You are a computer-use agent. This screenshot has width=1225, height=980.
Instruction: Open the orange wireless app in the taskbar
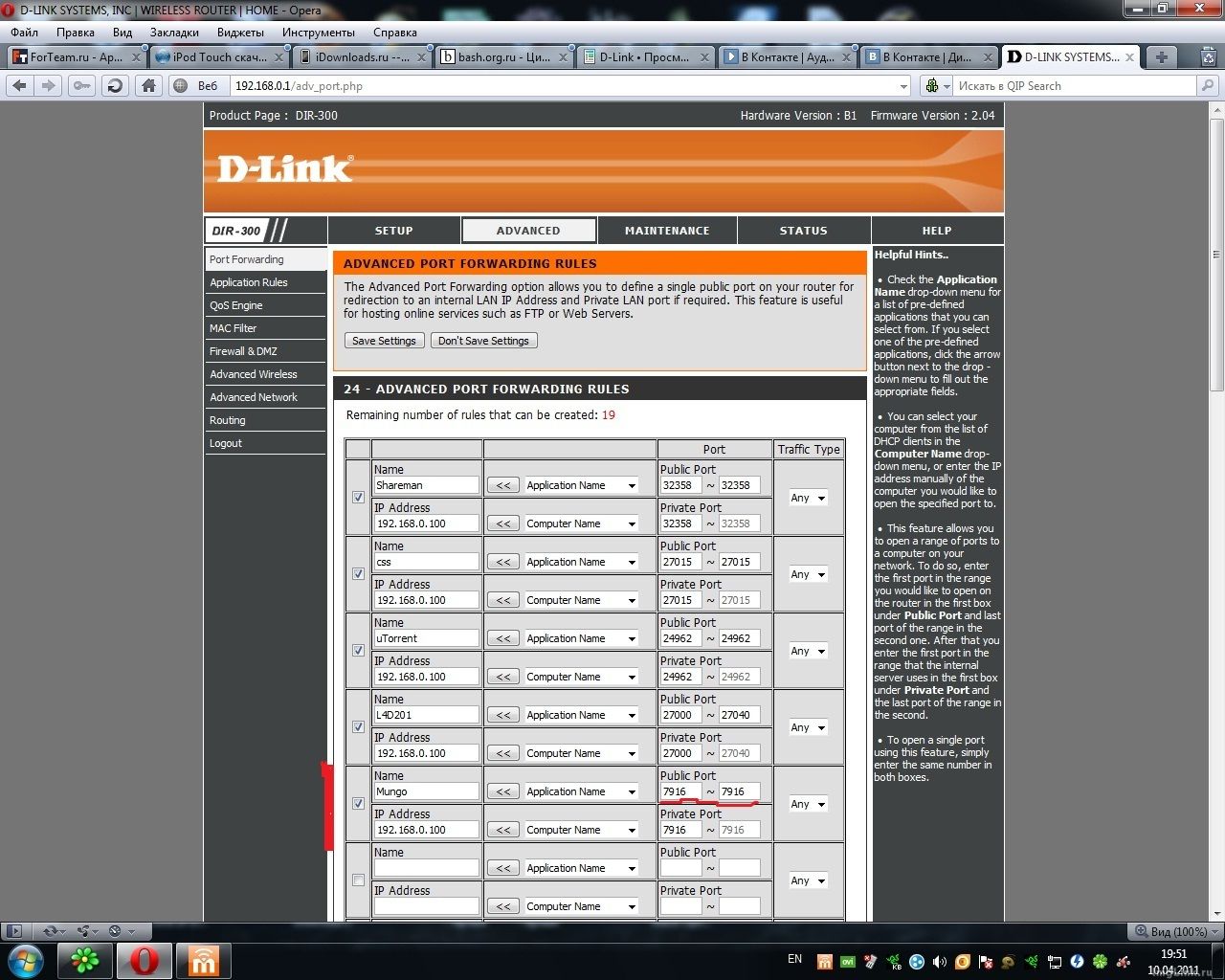(204, 960)
